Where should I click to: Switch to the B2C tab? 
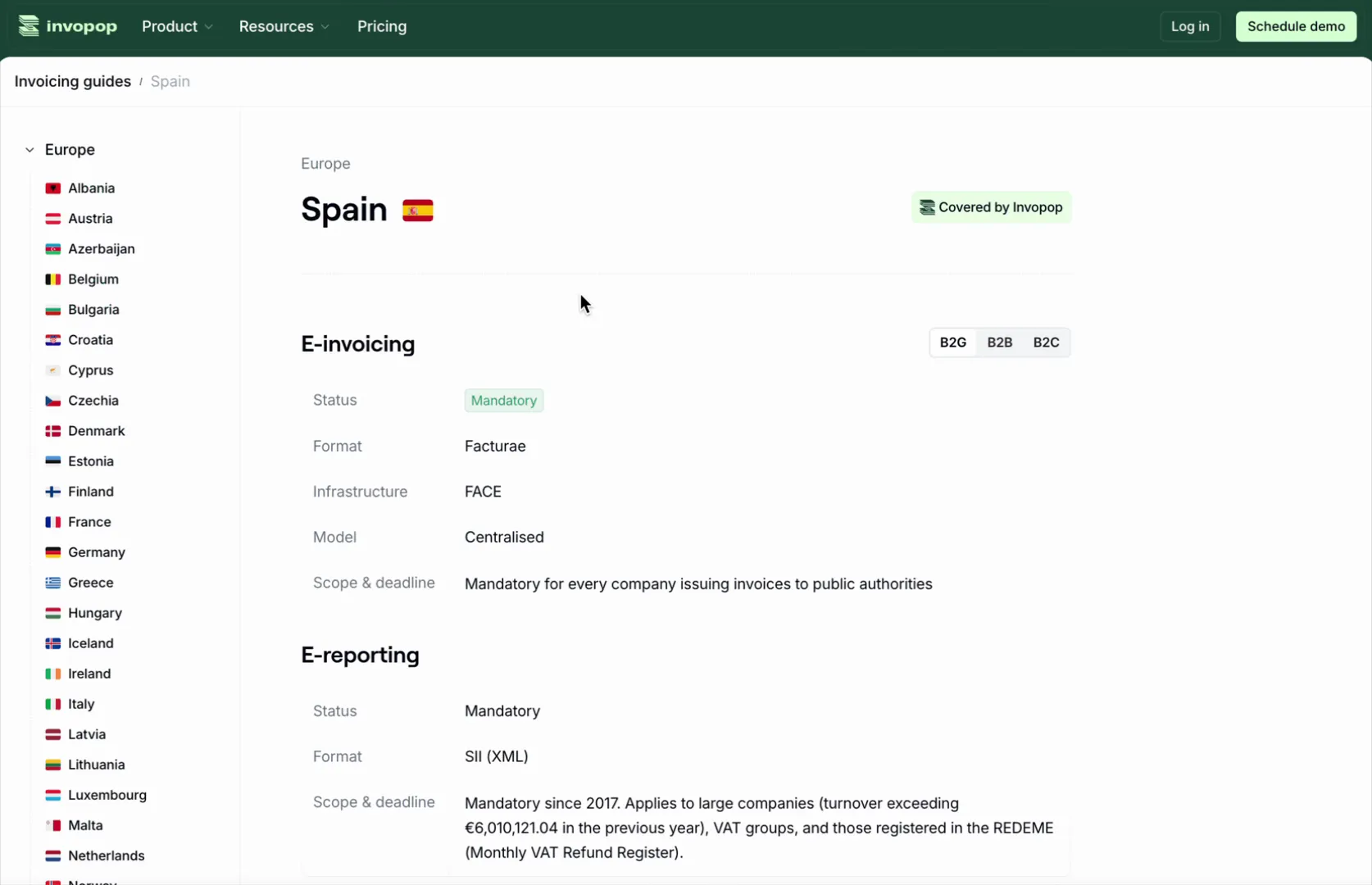(x=1047, y=343)
